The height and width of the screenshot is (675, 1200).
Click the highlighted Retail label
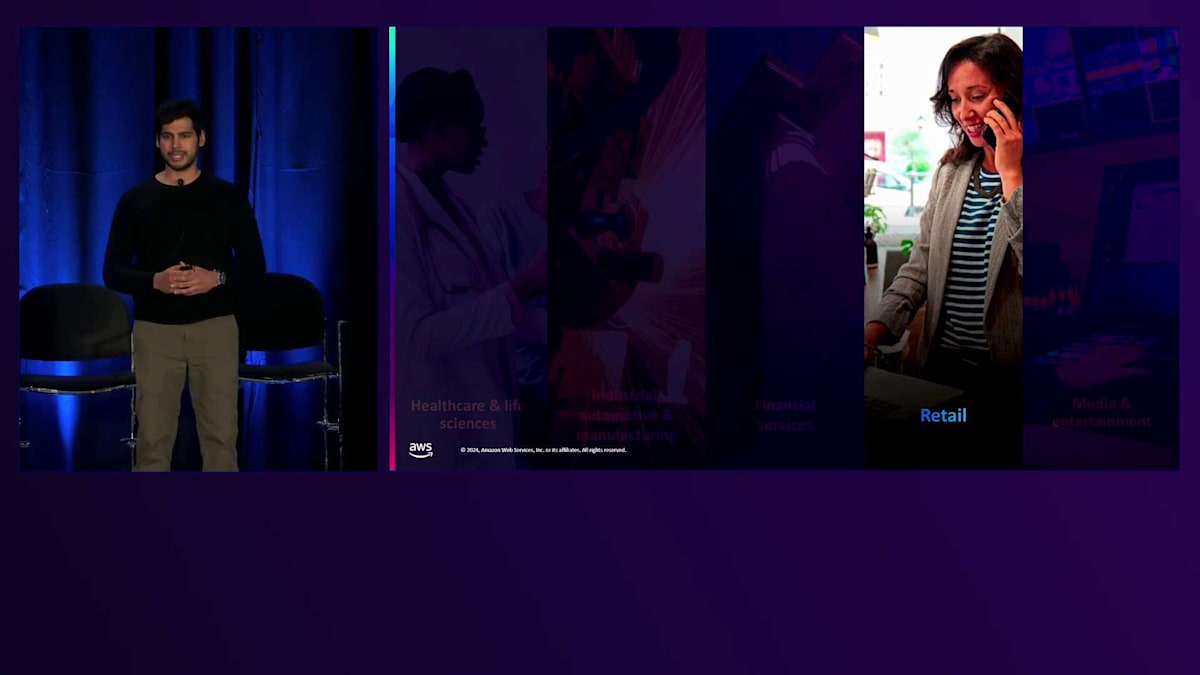coord(943,415)
